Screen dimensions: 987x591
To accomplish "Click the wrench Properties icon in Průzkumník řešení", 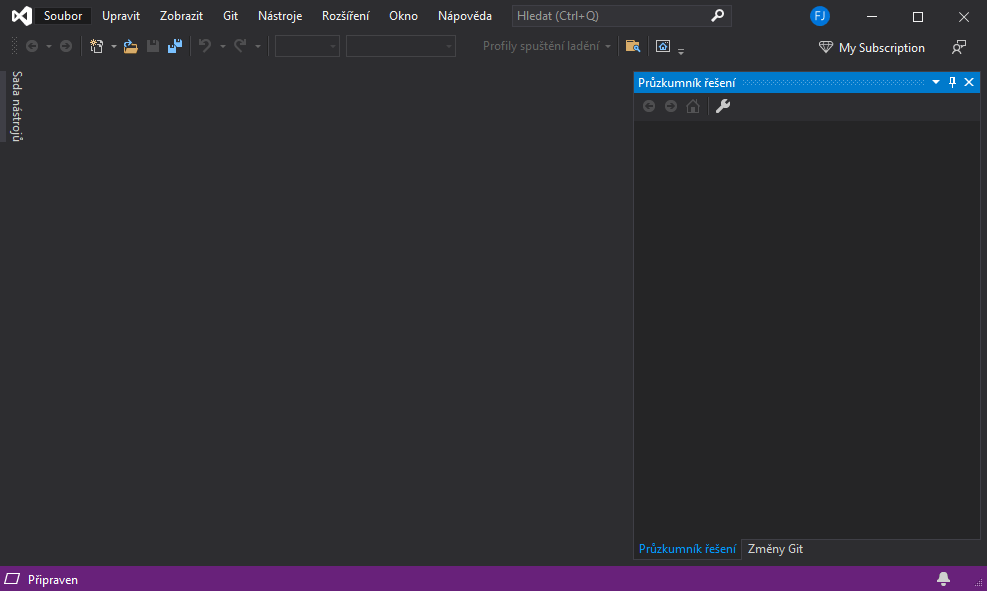I will point(723,106).
